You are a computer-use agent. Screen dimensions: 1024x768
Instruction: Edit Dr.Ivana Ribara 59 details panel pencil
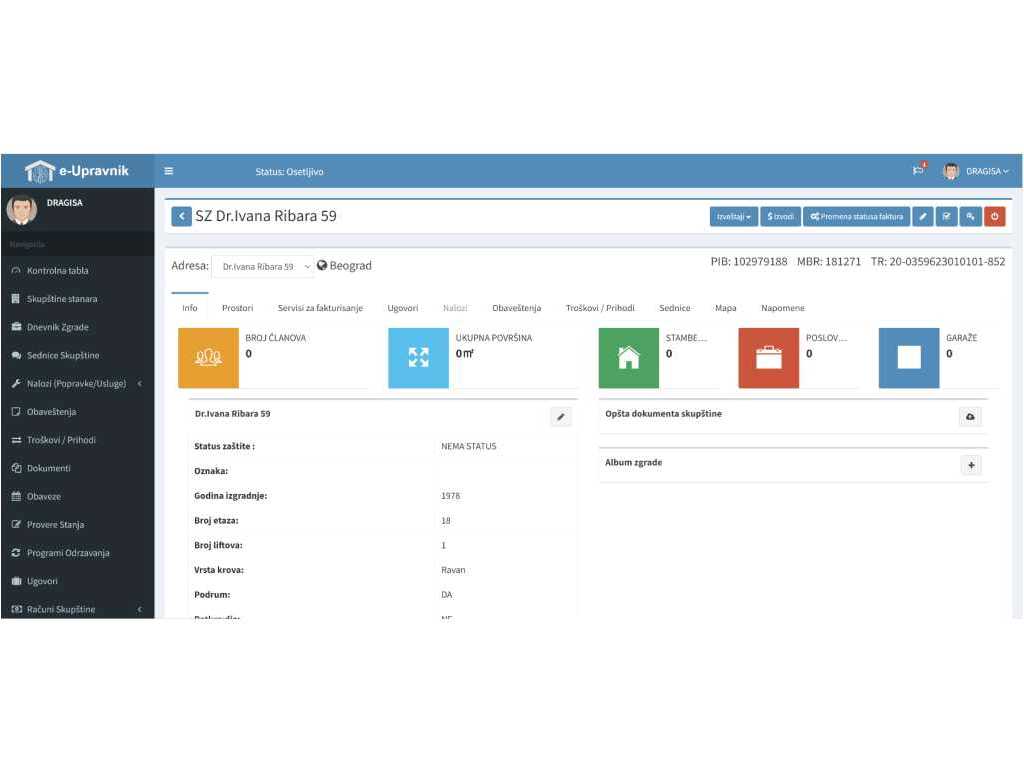(561, 417)
